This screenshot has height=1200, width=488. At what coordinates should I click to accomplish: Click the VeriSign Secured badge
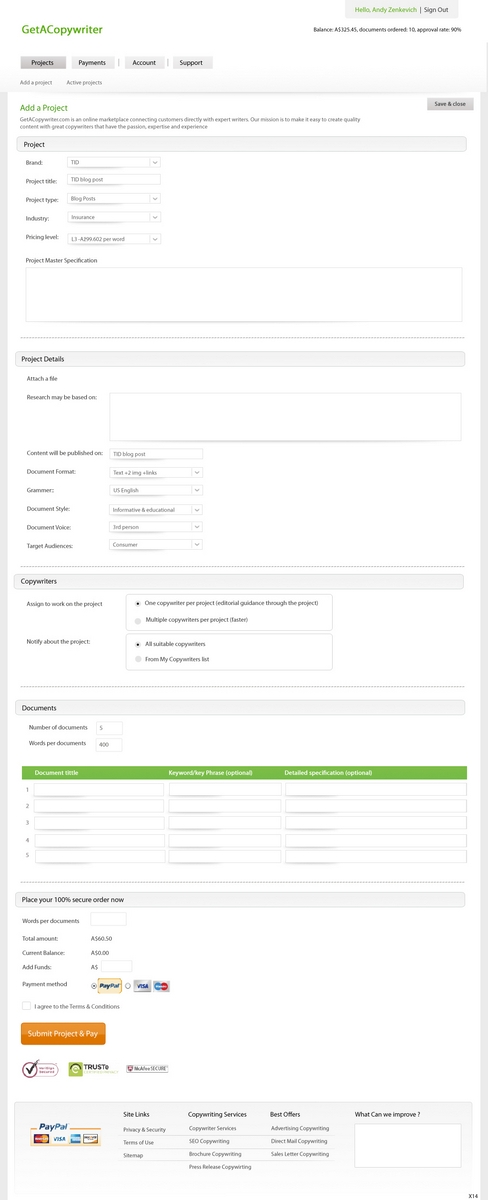(40, 1069)
